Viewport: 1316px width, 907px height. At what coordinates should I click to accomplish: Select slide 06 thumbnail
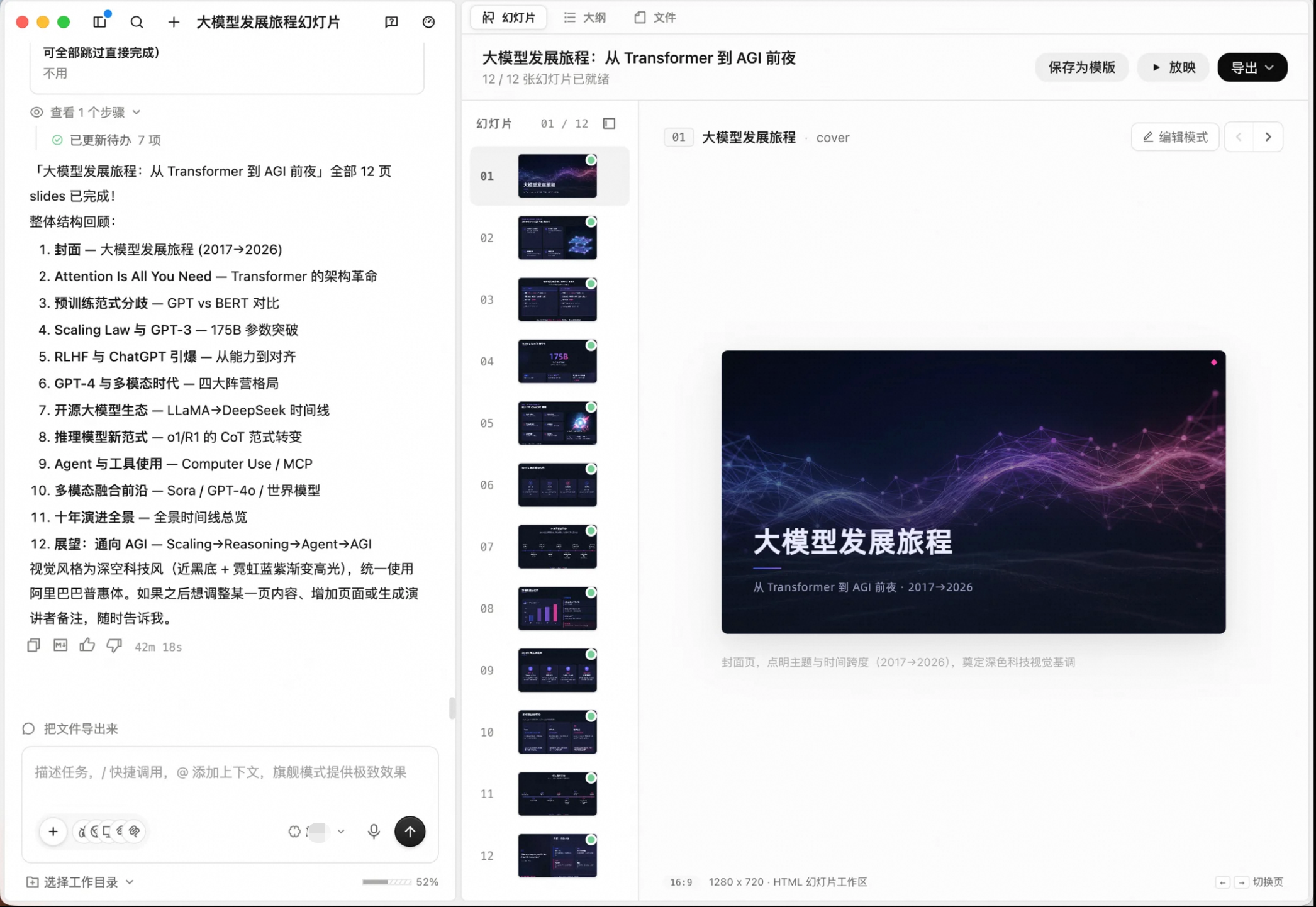pos(557,485)
